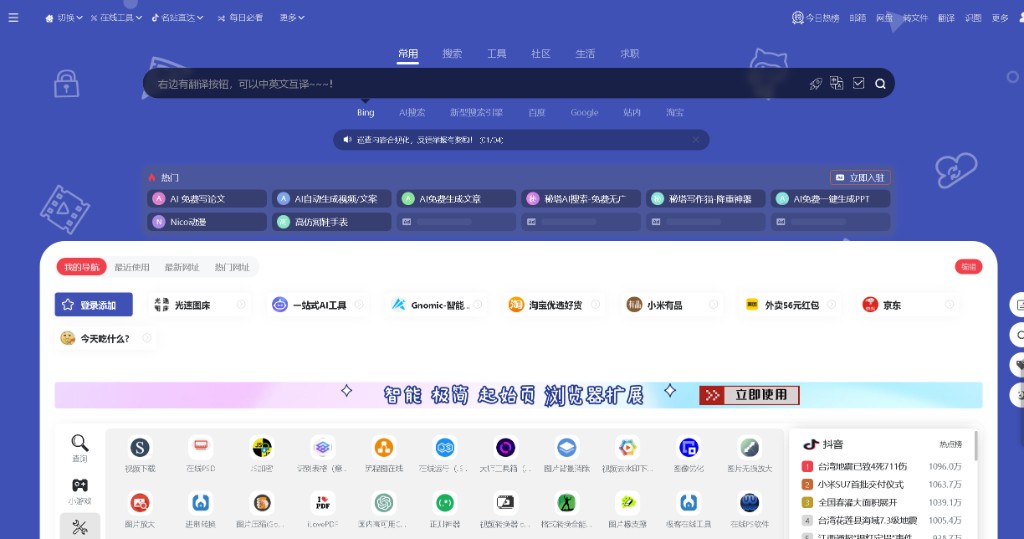Viewport: 1024px width, 539px height.
Task: Open the 小米有品 shortcut
Action: click(672, 305)
